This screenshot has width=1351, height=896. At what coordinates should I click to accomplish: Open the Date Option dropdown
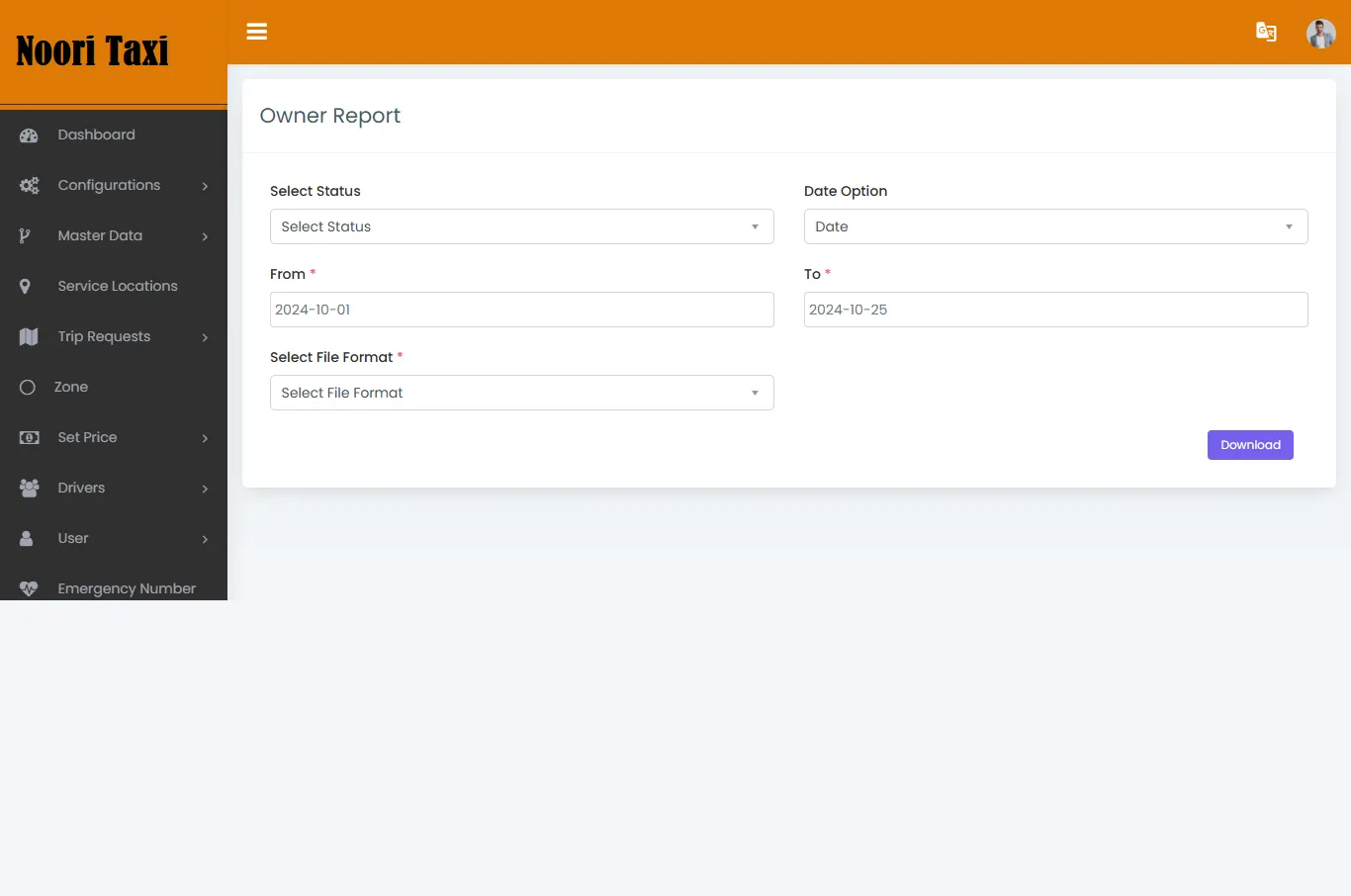[1055, 226]
